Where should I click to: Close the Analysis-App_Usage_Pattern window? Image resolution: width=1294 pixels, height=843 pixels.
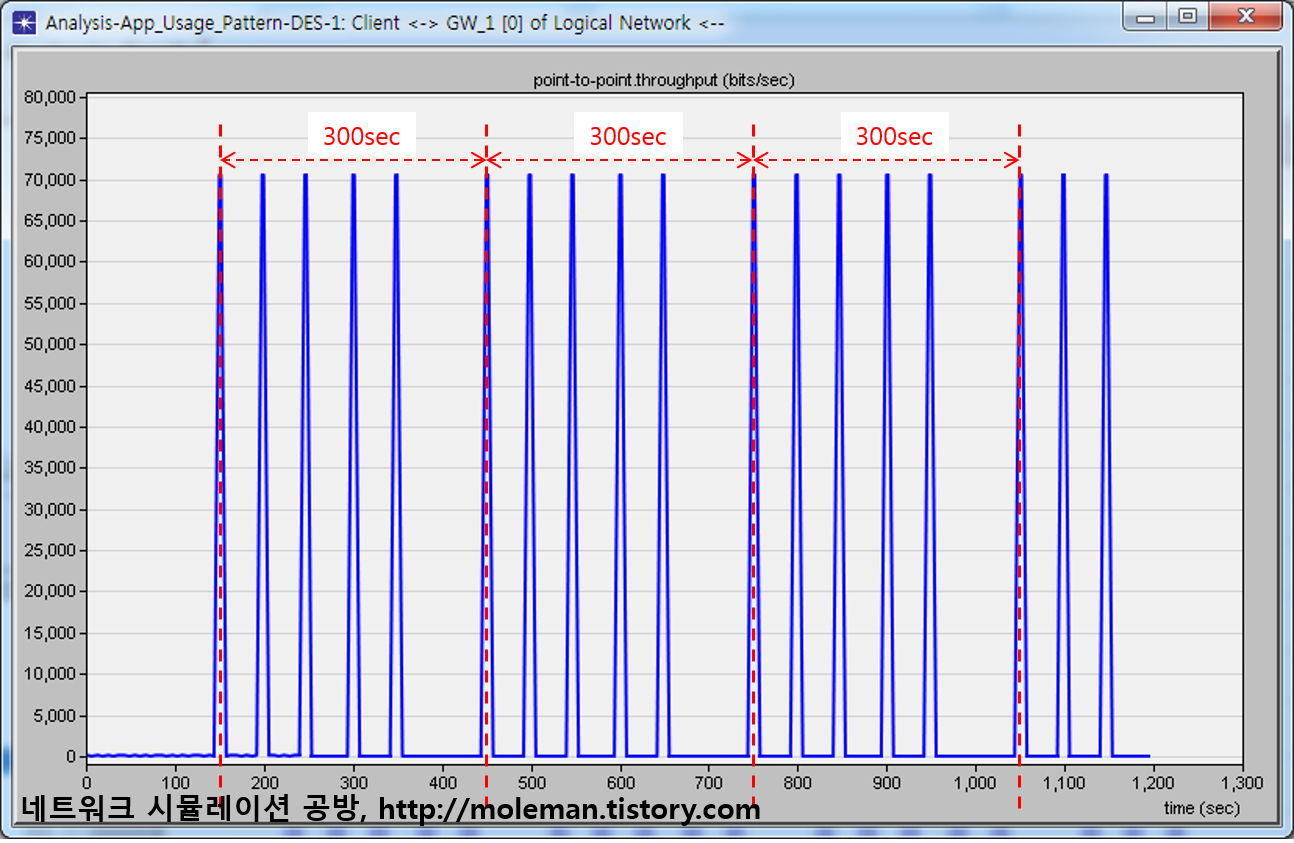point(1245,17)
